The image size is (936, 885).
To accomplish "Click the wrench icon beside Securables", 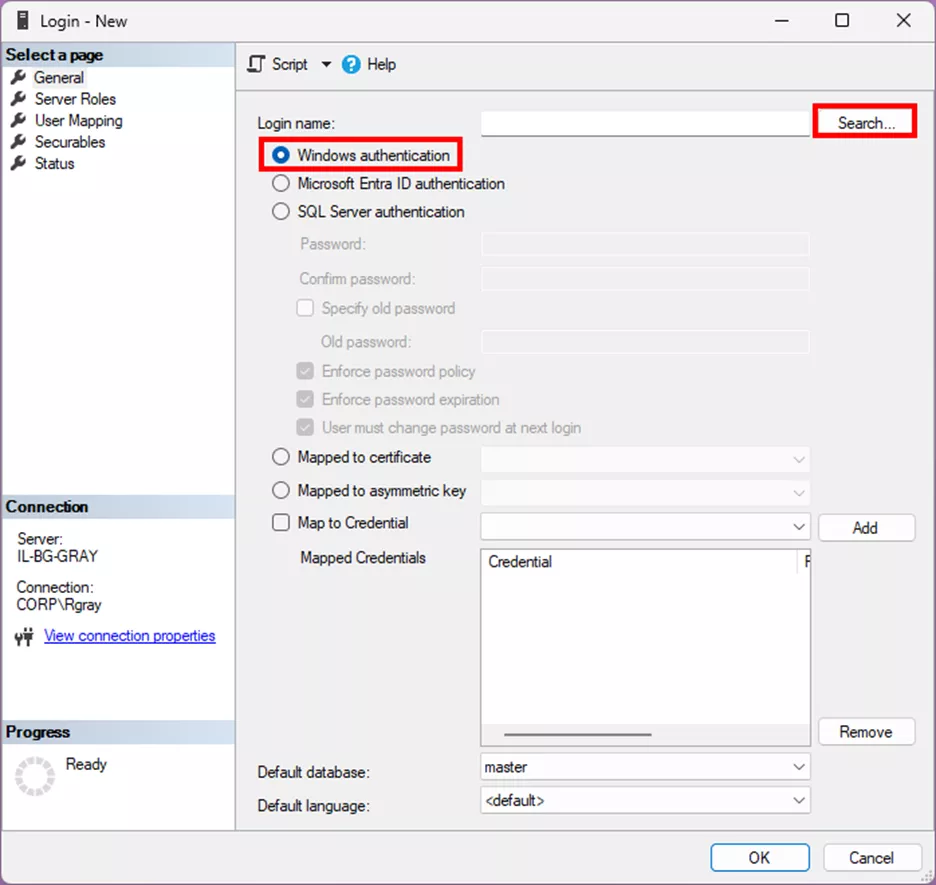I will (19, 141).
